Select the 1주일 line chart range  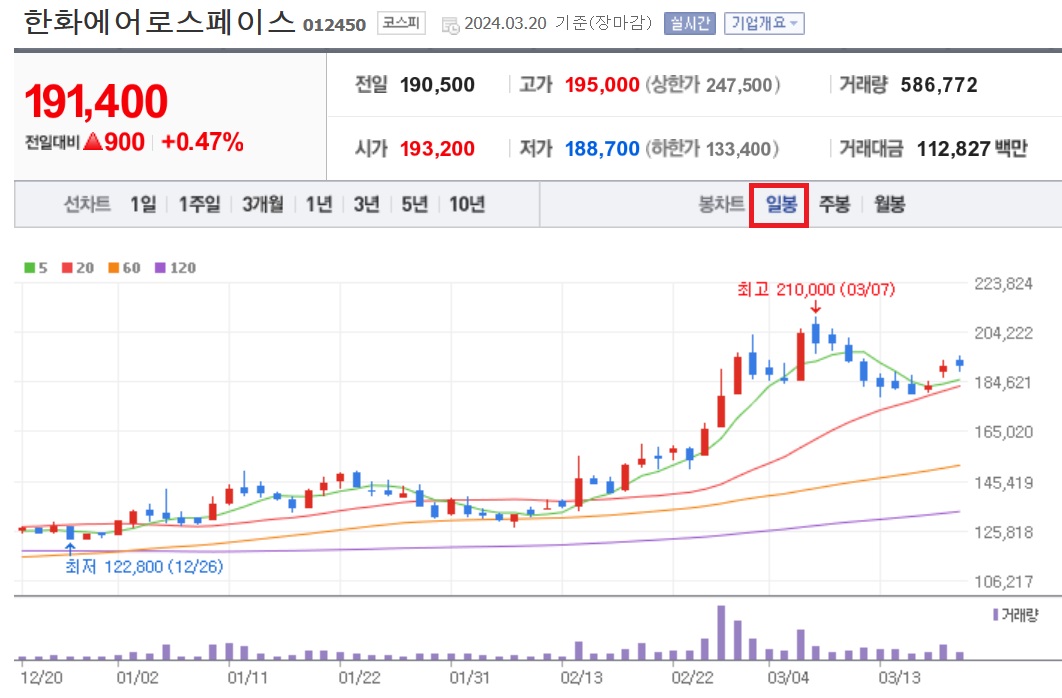199,204
